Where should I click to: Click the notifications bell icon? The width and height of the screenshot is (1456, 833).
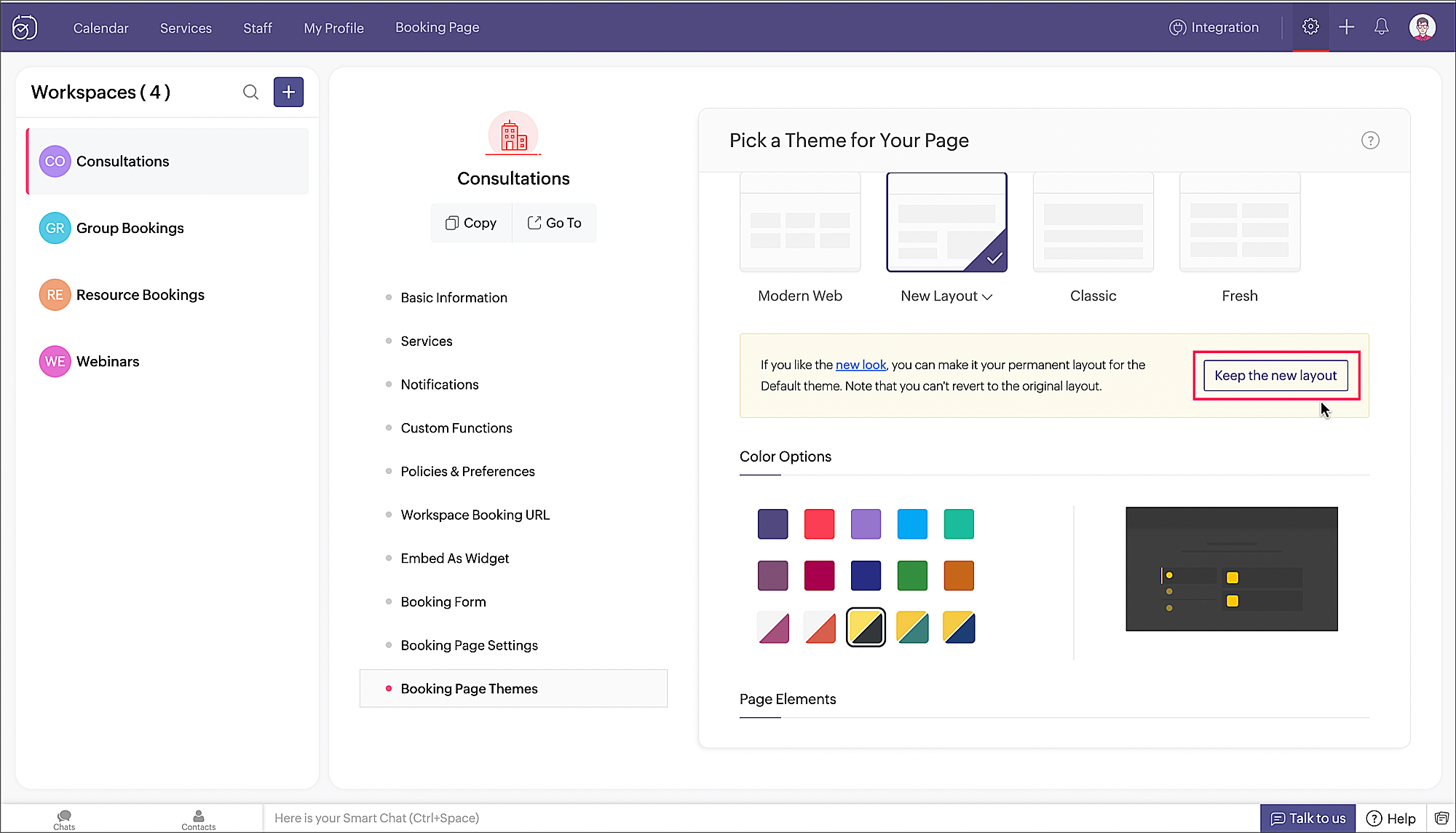tap(1381, 27)
